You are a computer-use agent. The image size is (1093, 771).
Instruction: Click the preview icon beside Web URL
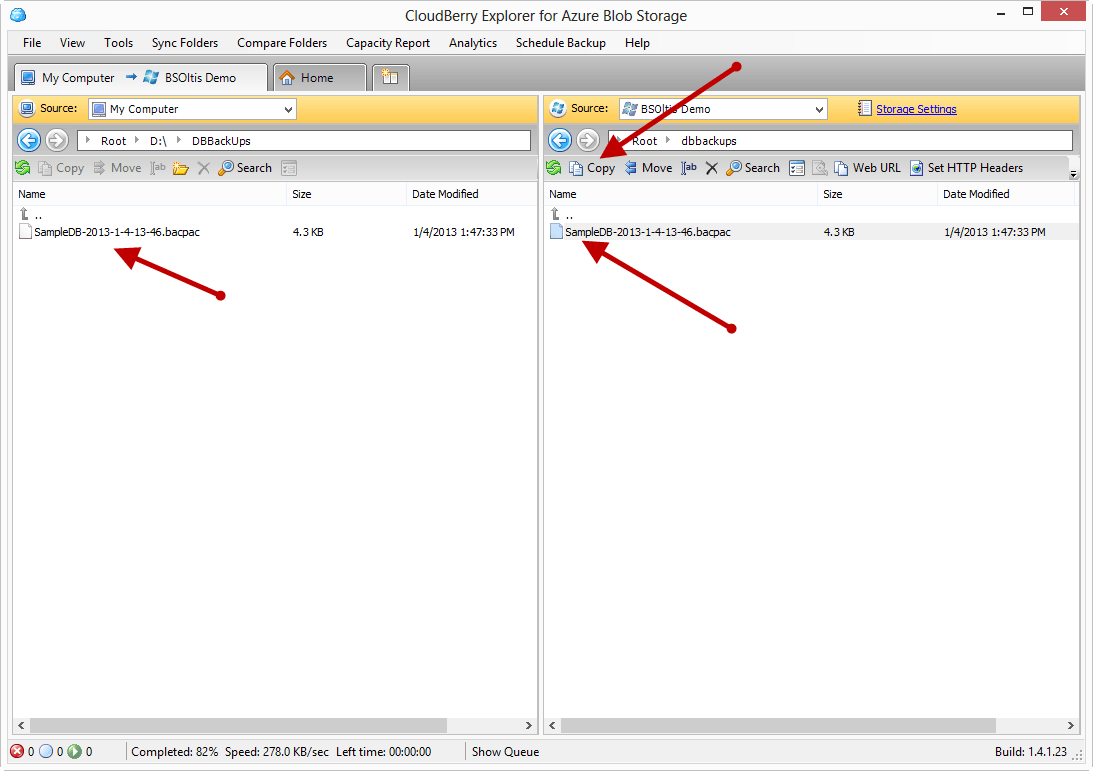coord(820,168)
